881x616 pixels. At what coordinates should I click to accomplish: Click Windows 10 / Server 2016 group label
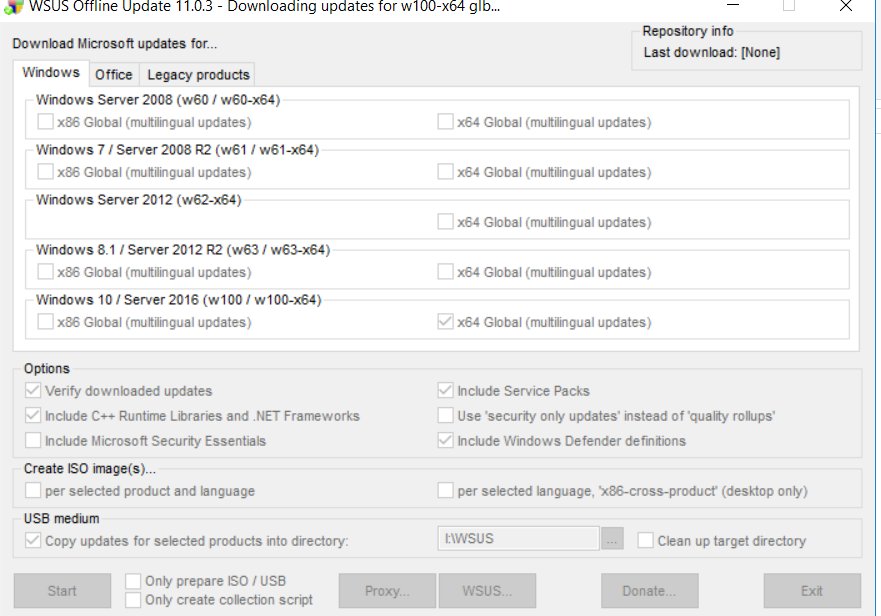click(179, 300)
